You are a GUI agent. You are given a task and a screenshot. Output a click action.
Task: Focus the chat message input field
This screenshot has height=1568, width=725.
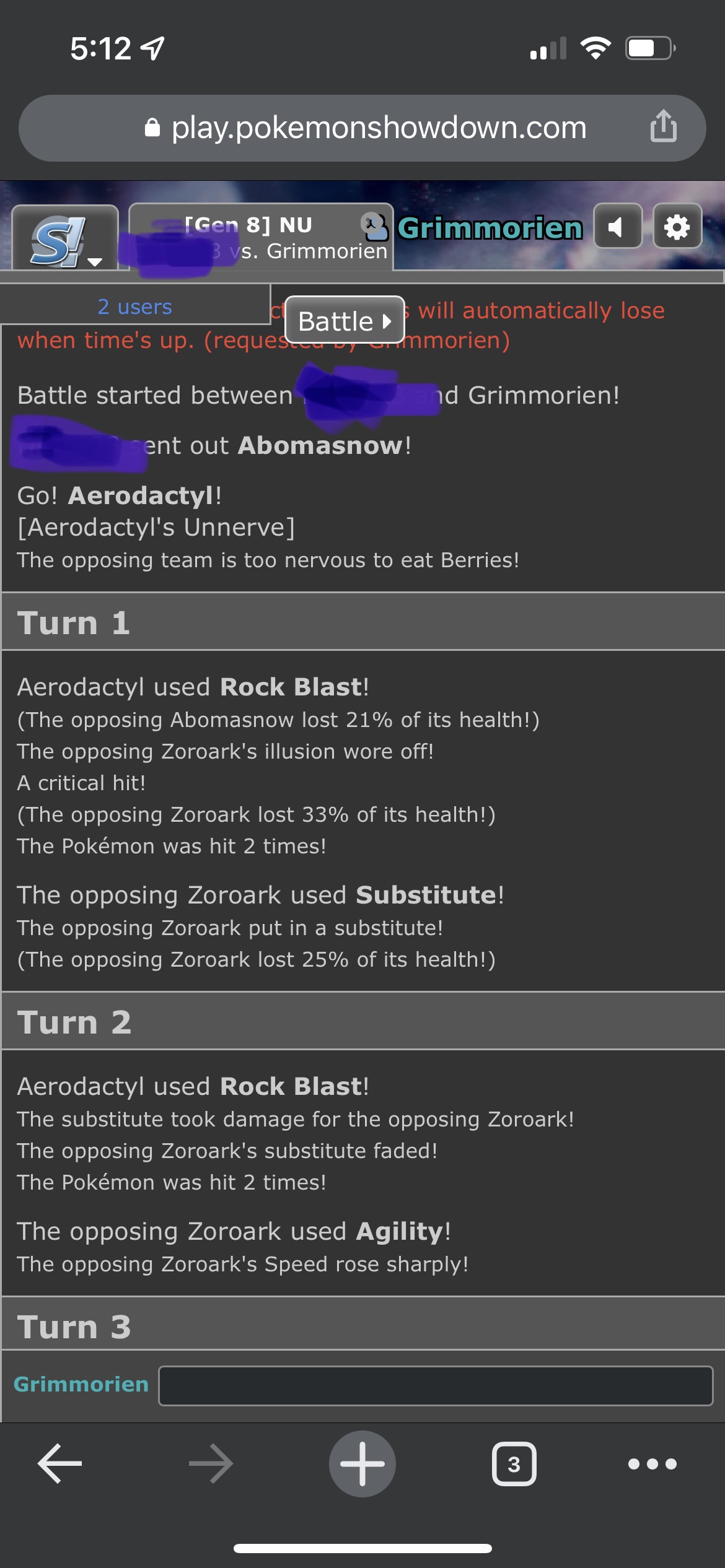[436, 1385]
